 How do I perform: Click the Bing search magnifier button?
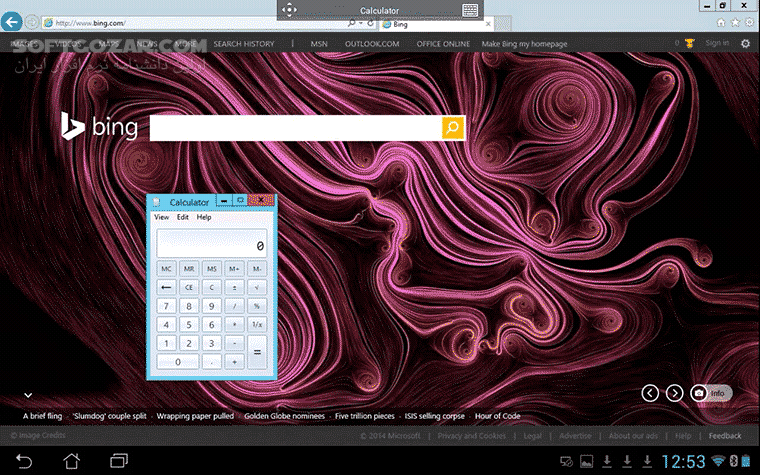[x=453, y=128]
